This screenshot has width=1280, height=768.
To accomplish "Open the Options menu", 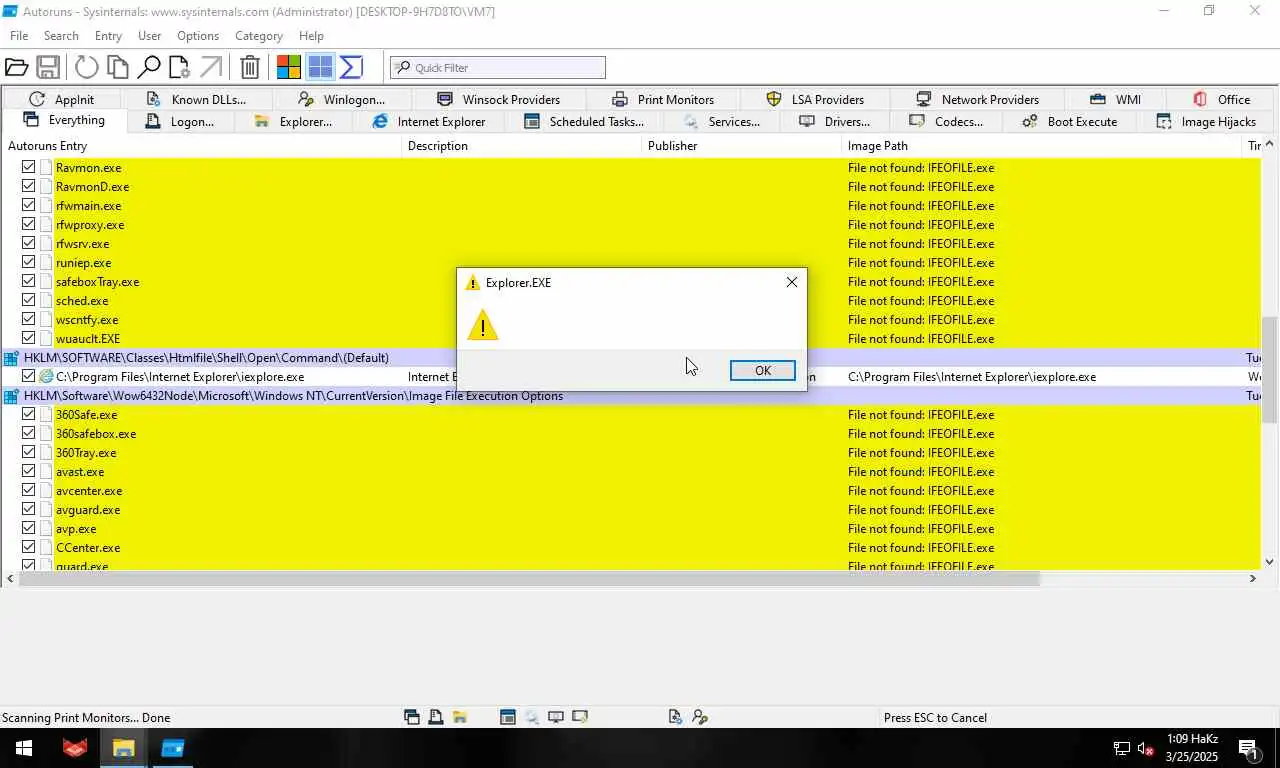I will pos(198,35).
